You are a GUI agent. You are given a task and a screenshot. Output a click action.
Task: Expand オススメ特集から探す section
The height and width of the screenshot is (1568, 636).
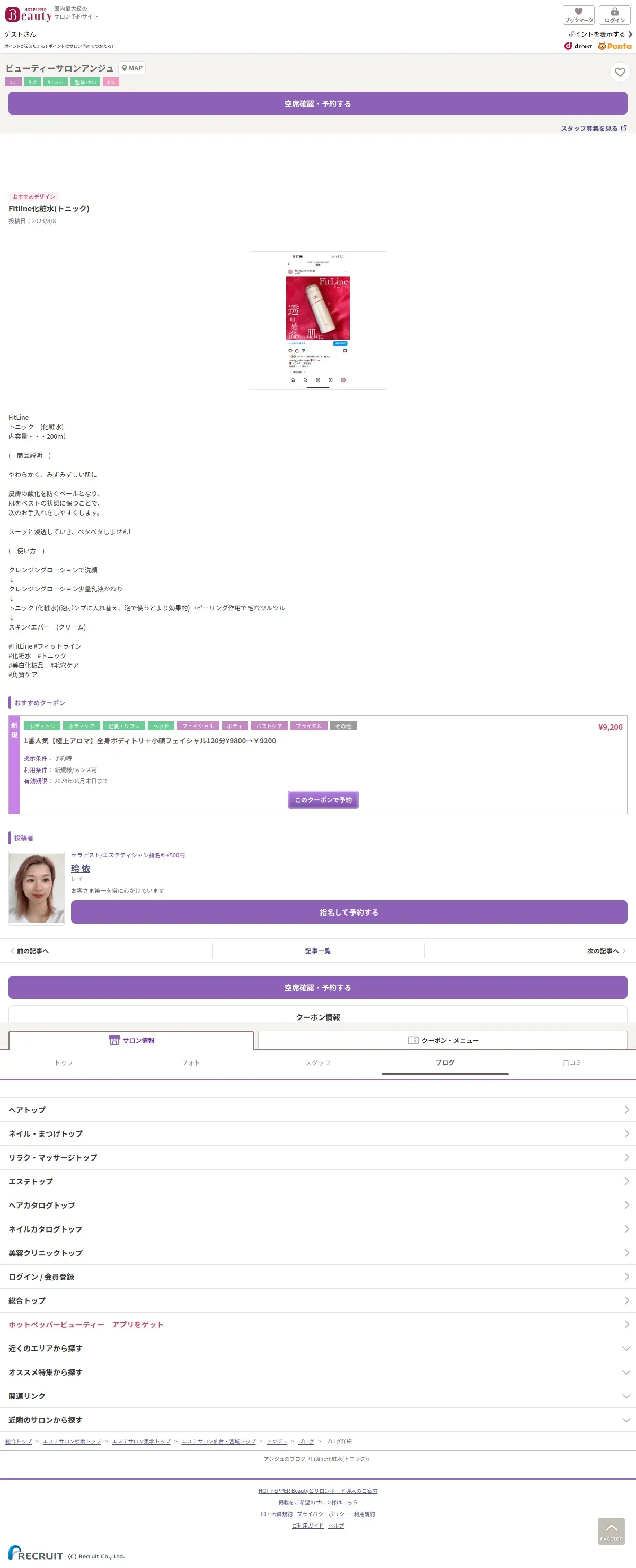pyautogui.click(x=317, y=1372)
